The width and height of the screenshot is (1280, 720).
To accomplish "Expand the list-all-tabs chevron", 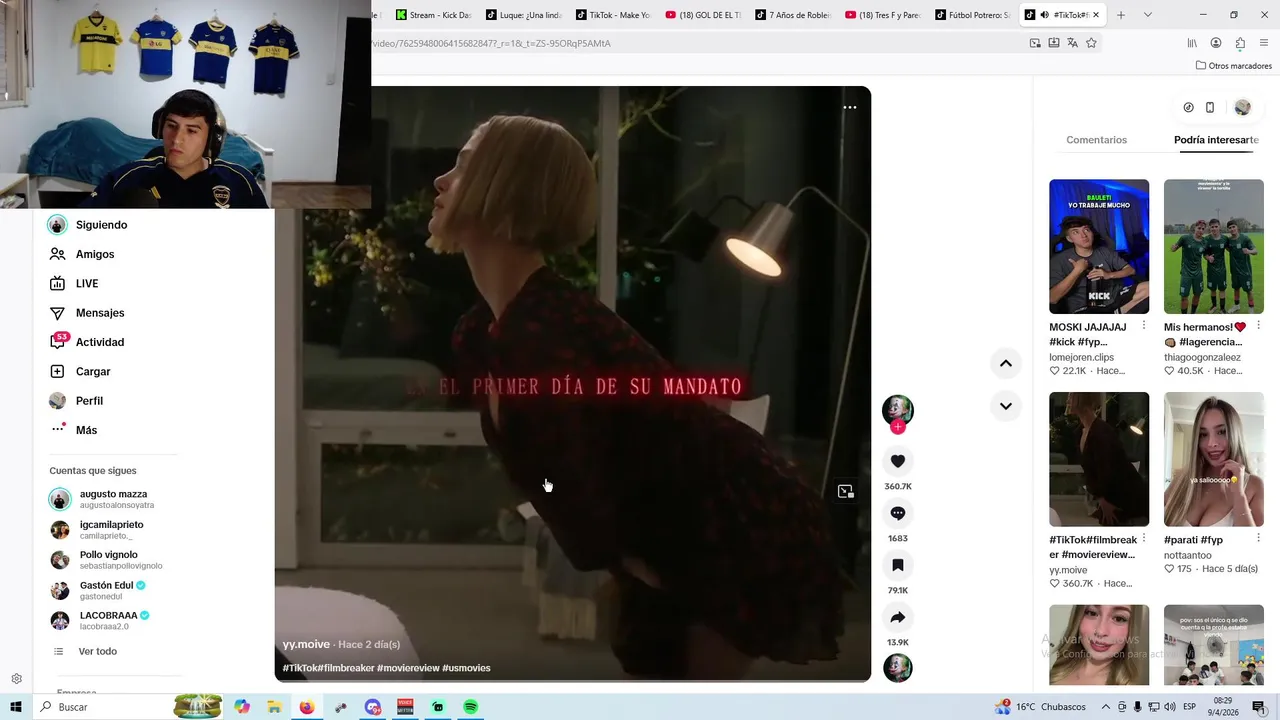I will click(x=1147, y=15).
